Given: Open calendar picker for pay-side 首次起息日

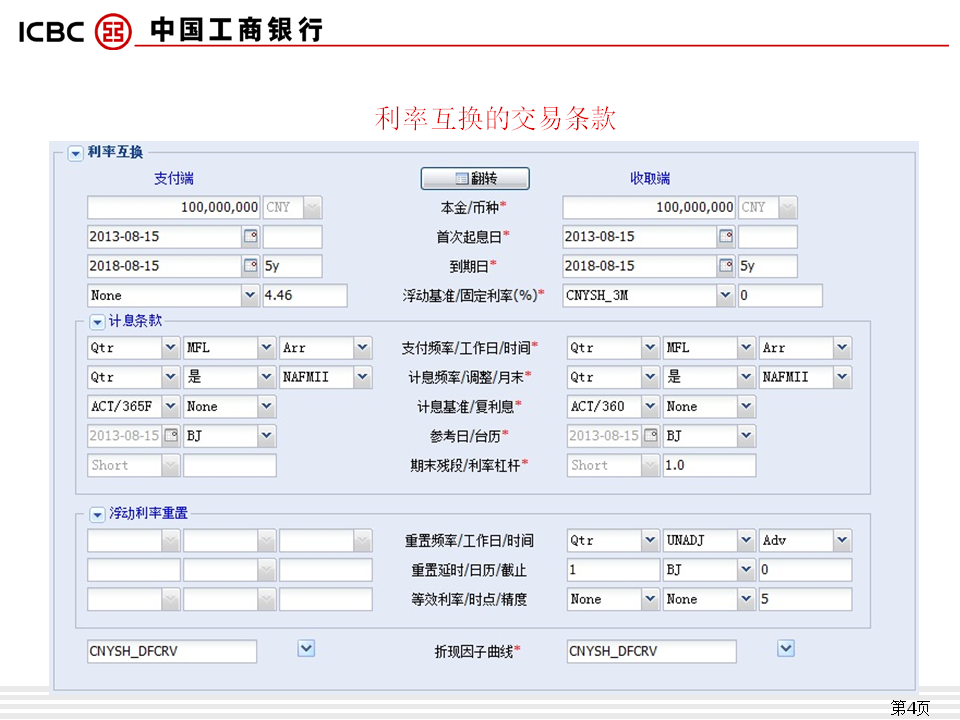Looking at the screenshot, I should click(x=250, y=237).
